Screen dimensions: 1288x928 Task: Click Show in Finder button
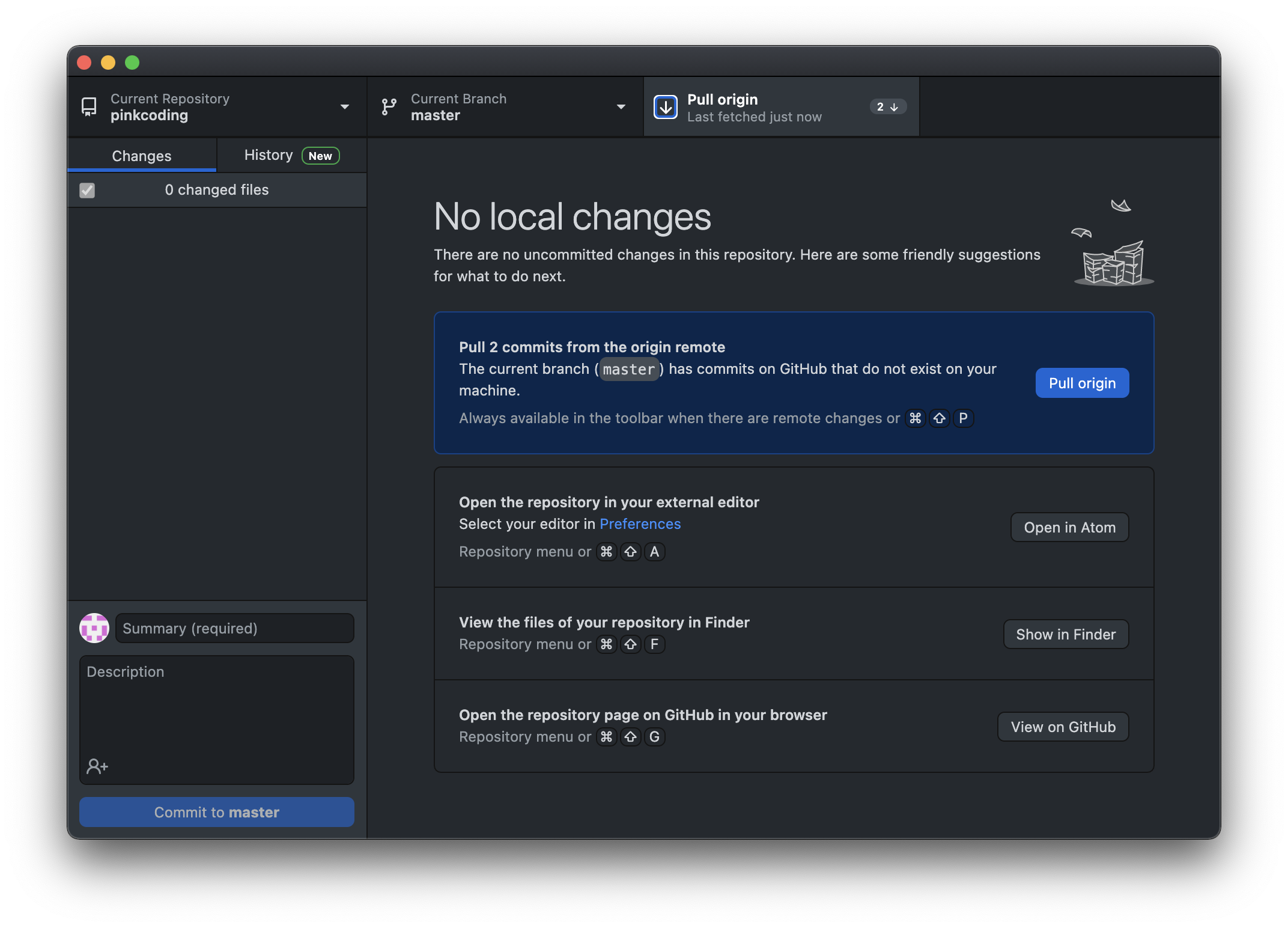(1066, 634)
